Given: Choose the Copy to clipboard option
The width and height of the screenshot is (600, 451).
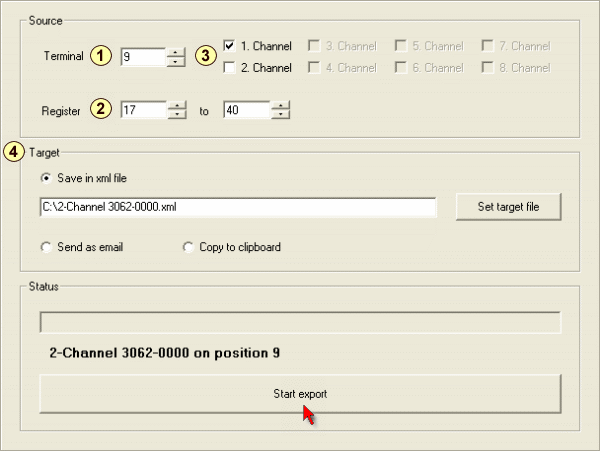Looking at the screenshot, I should 188,247.
